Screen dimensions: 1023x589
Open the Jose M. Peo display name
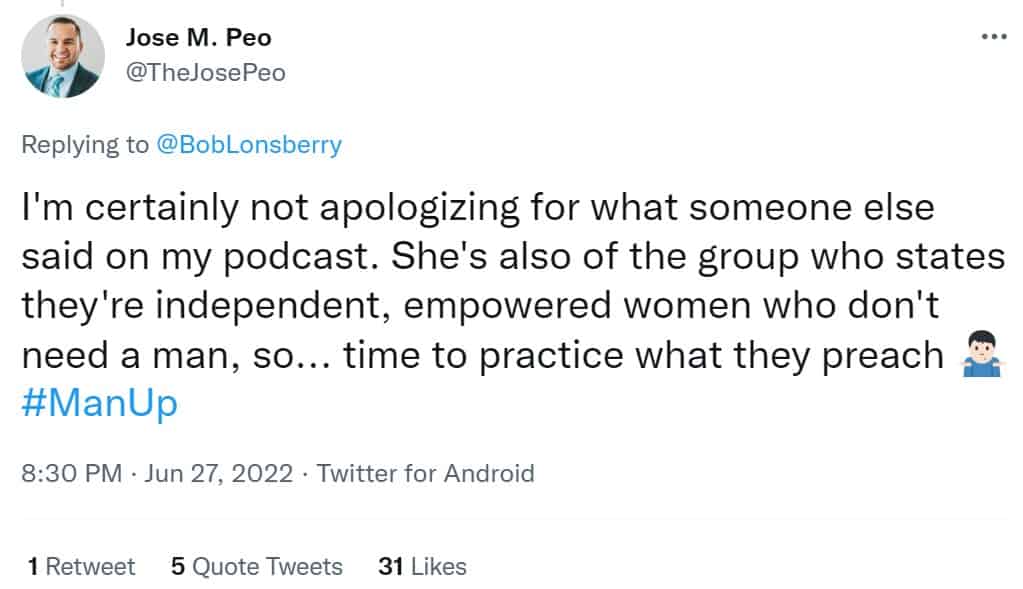click(x=198, y=38)
